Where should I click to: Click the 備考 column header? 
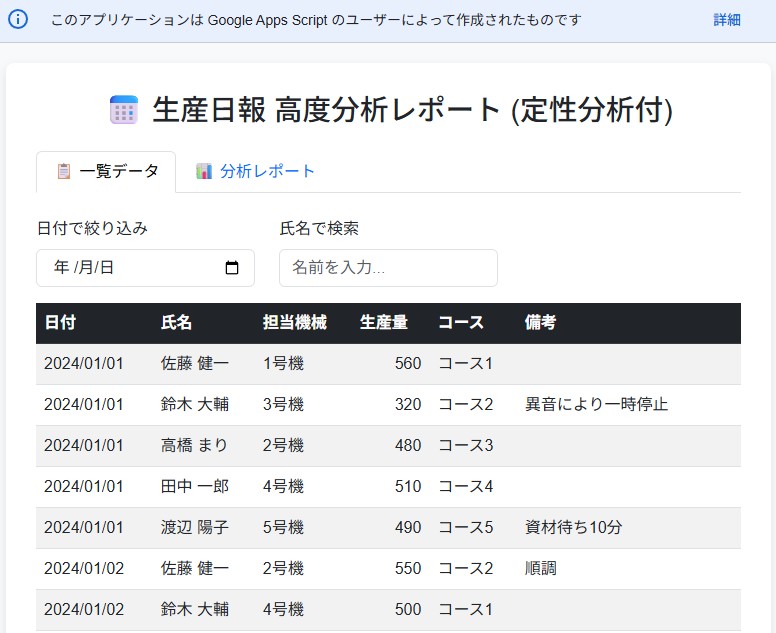click(540, 323)
